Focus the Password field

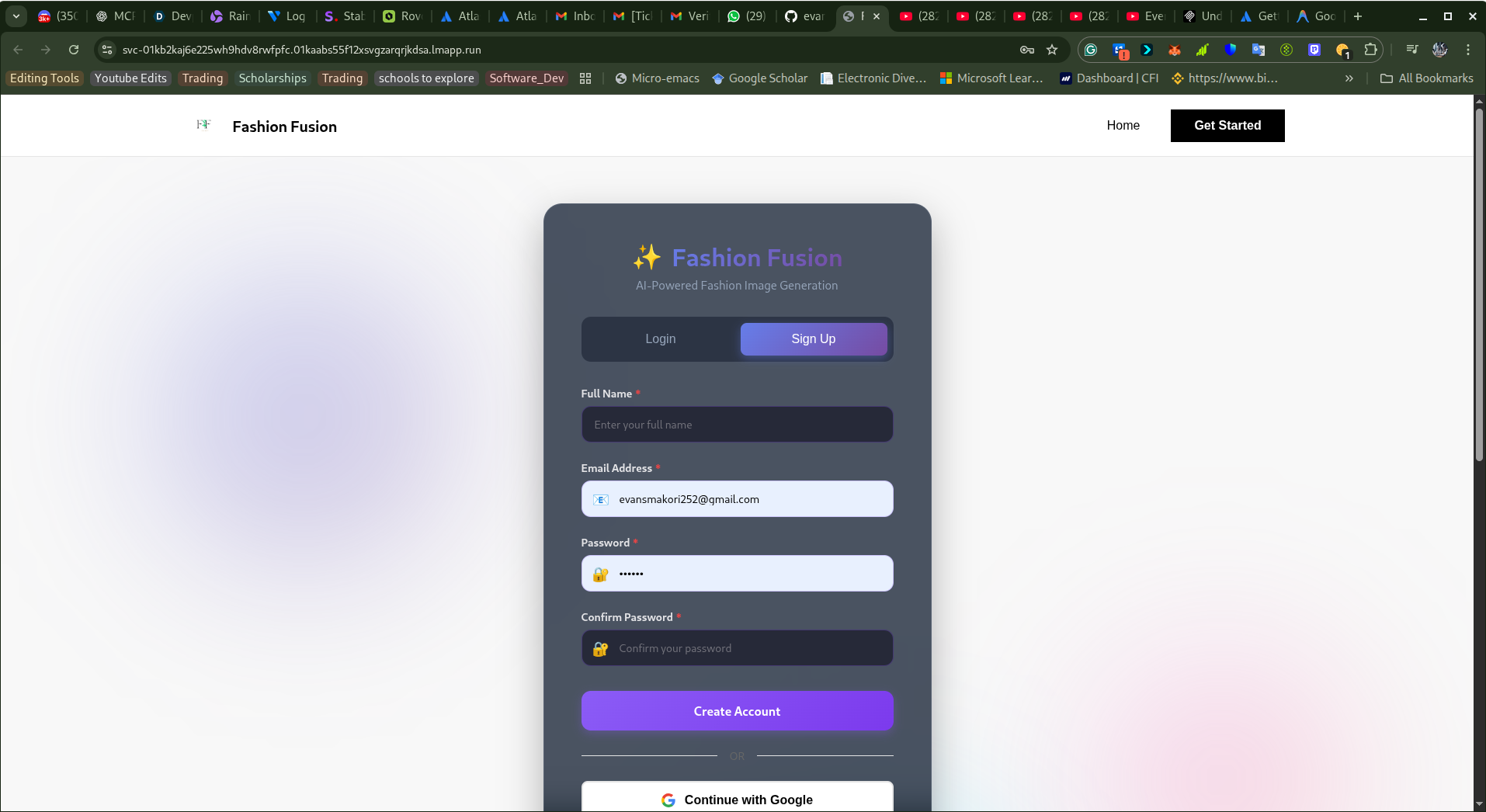click(737, 574)
